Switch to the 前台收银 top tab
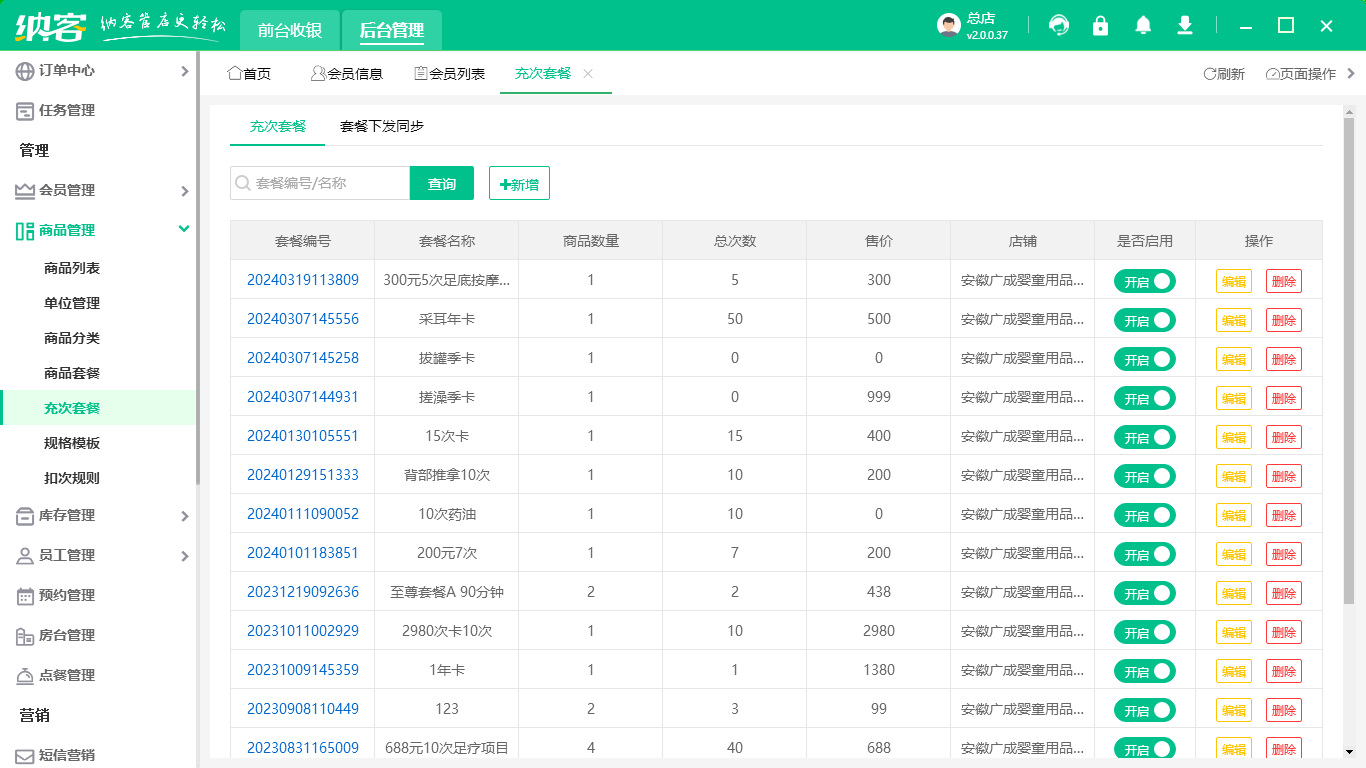The width and height of the screenshot is (1366, 768). click(290, 30)
